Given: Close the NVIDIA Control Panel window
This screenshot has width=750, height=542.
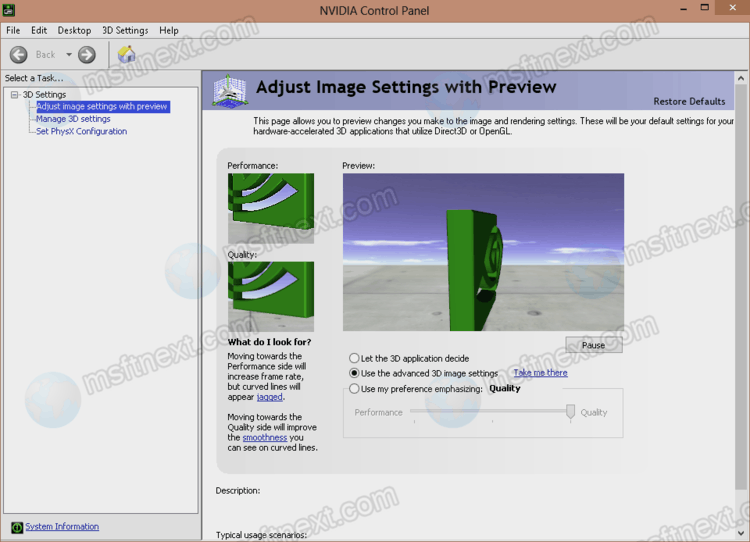Looking at the screenshot, I should point(733,7).
